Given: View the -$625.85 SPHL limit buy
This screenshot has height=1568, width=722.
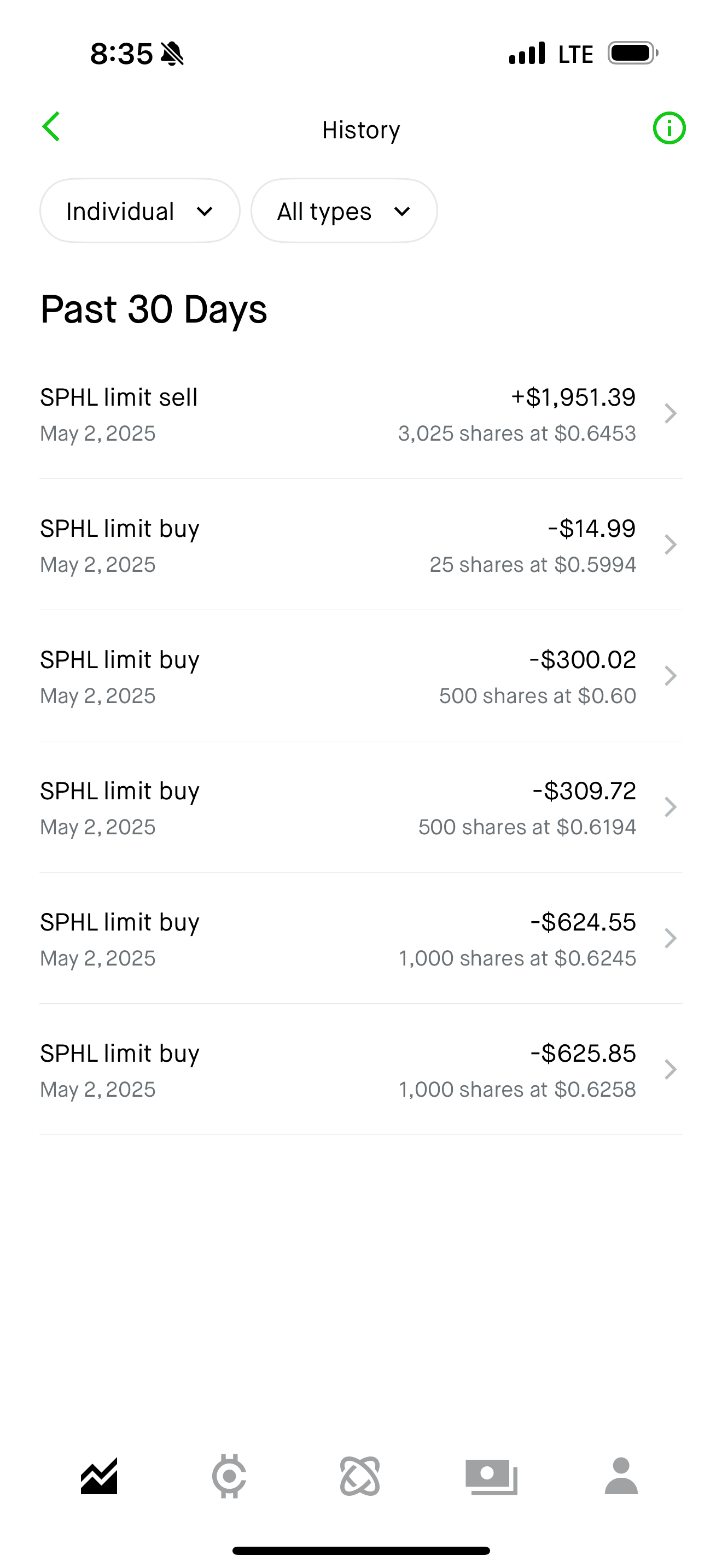Looking at the screenshot, I should (360, 1069).
